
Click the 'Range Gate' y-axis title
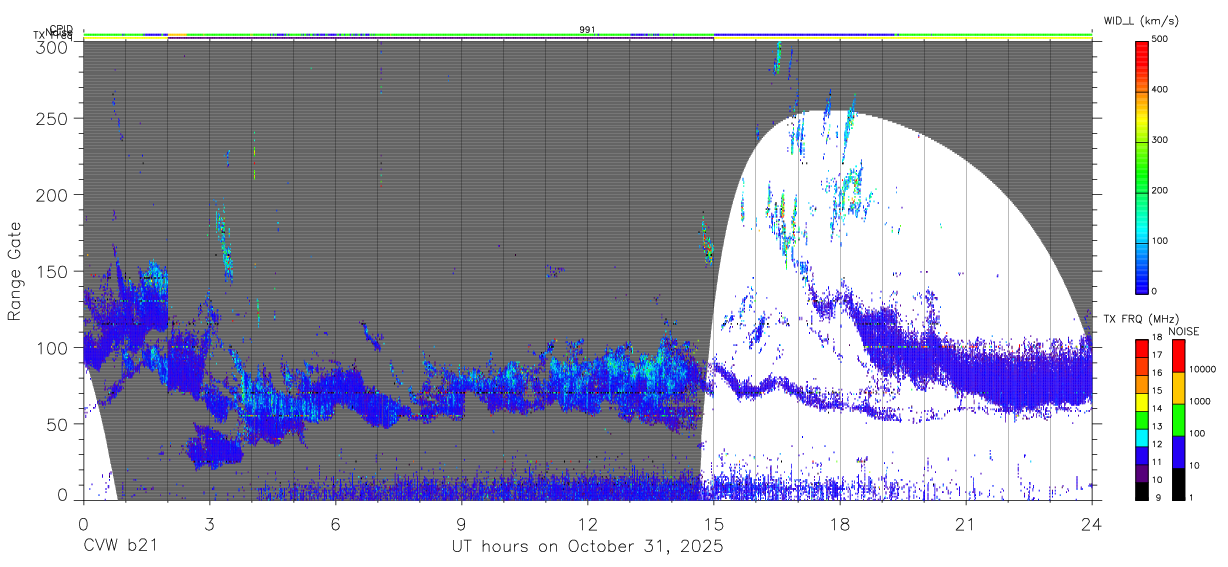point(15,271)
